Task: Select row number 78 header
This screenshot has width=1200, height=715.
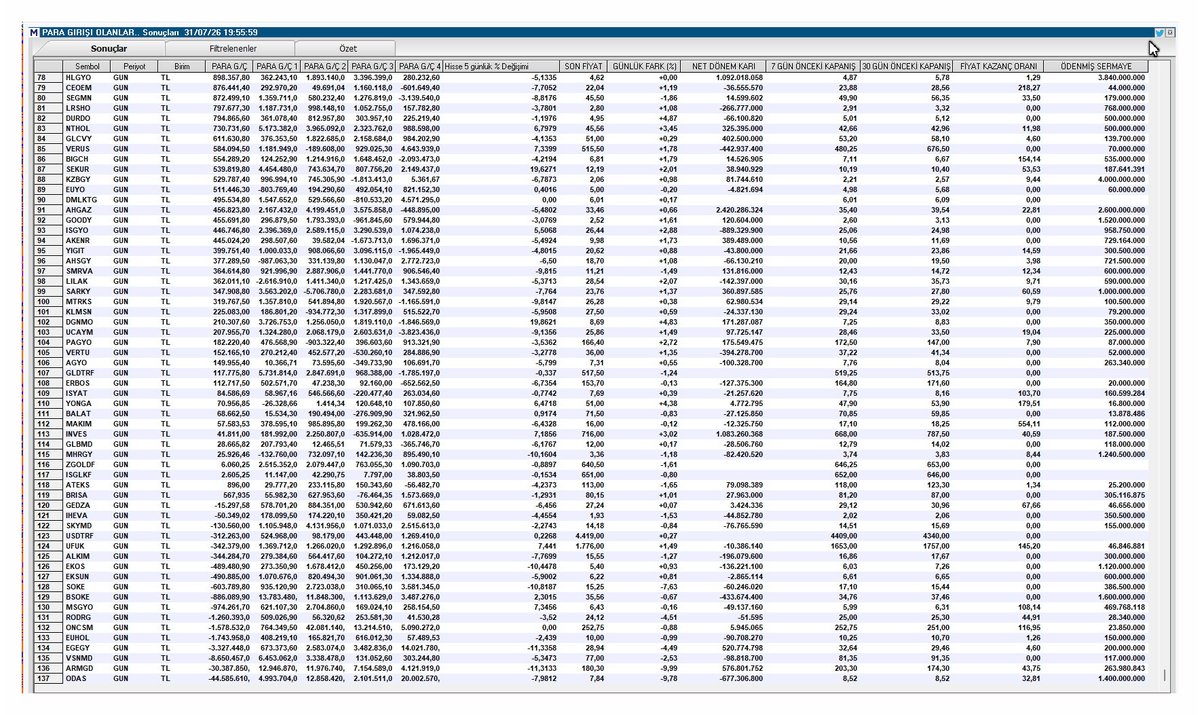Action: [x=47, y=77]
